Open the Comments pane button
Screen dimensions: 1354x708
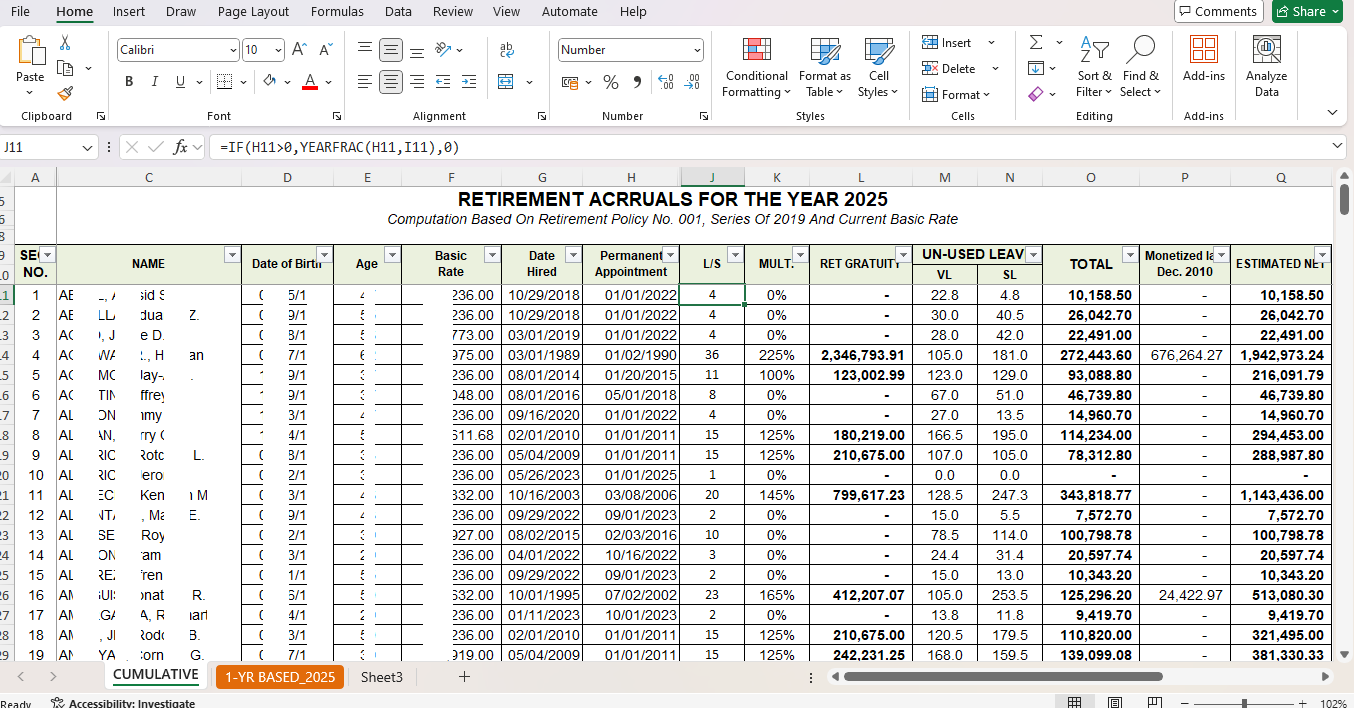tap(1218, 12)
